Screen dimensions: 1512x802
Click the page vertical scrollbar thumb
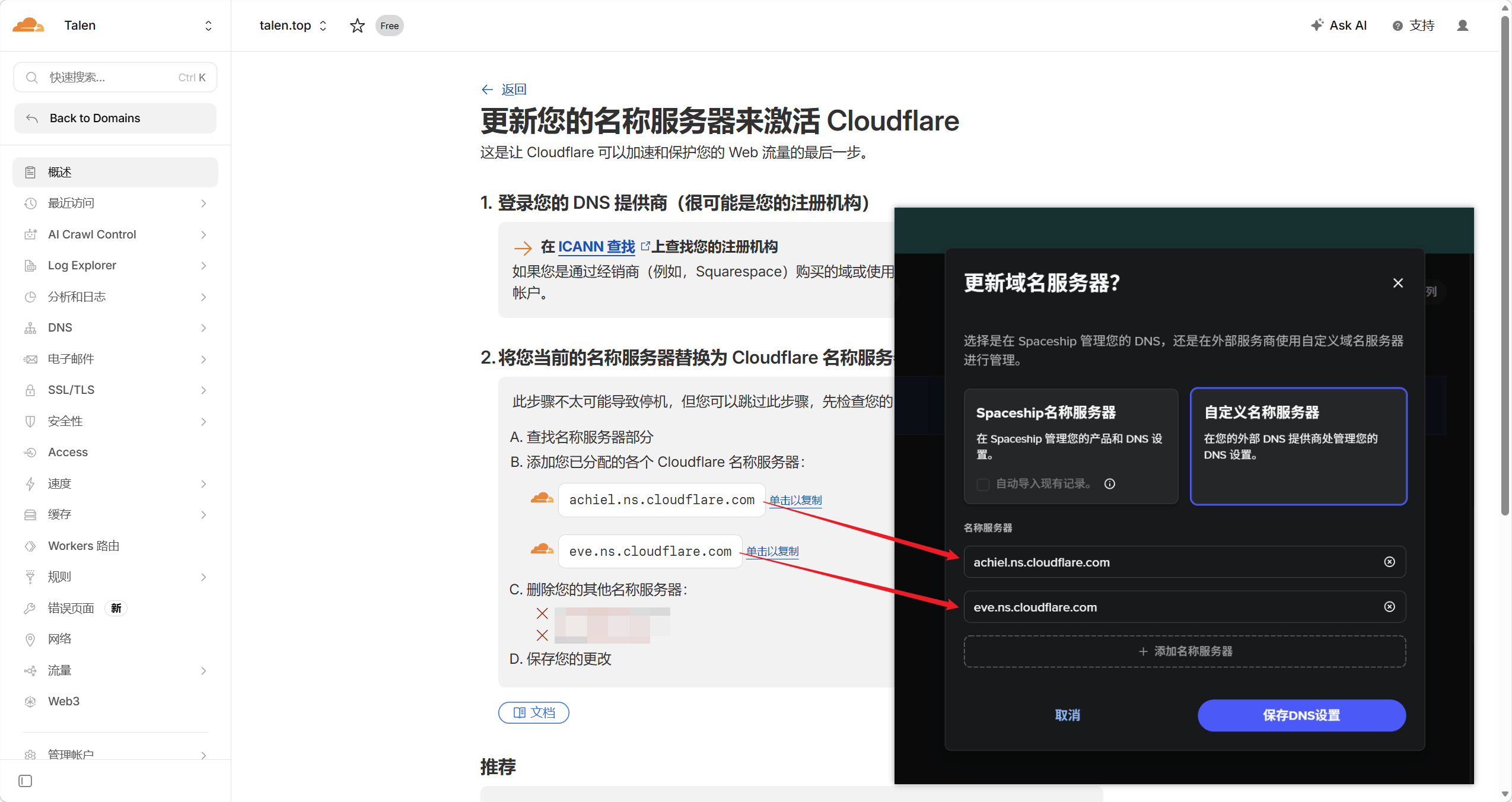point(1504,267)
